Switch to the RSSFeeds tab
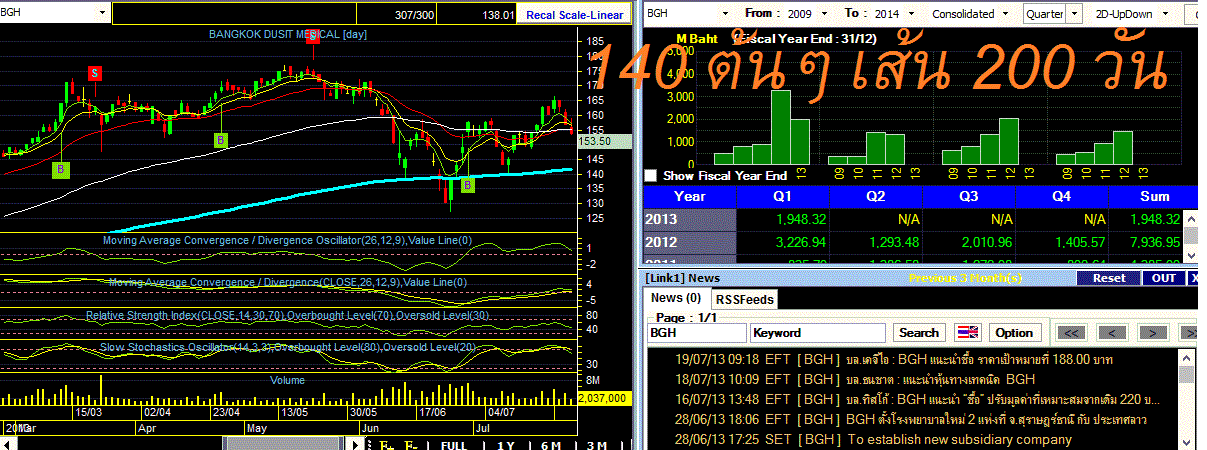 pos(745,299)
